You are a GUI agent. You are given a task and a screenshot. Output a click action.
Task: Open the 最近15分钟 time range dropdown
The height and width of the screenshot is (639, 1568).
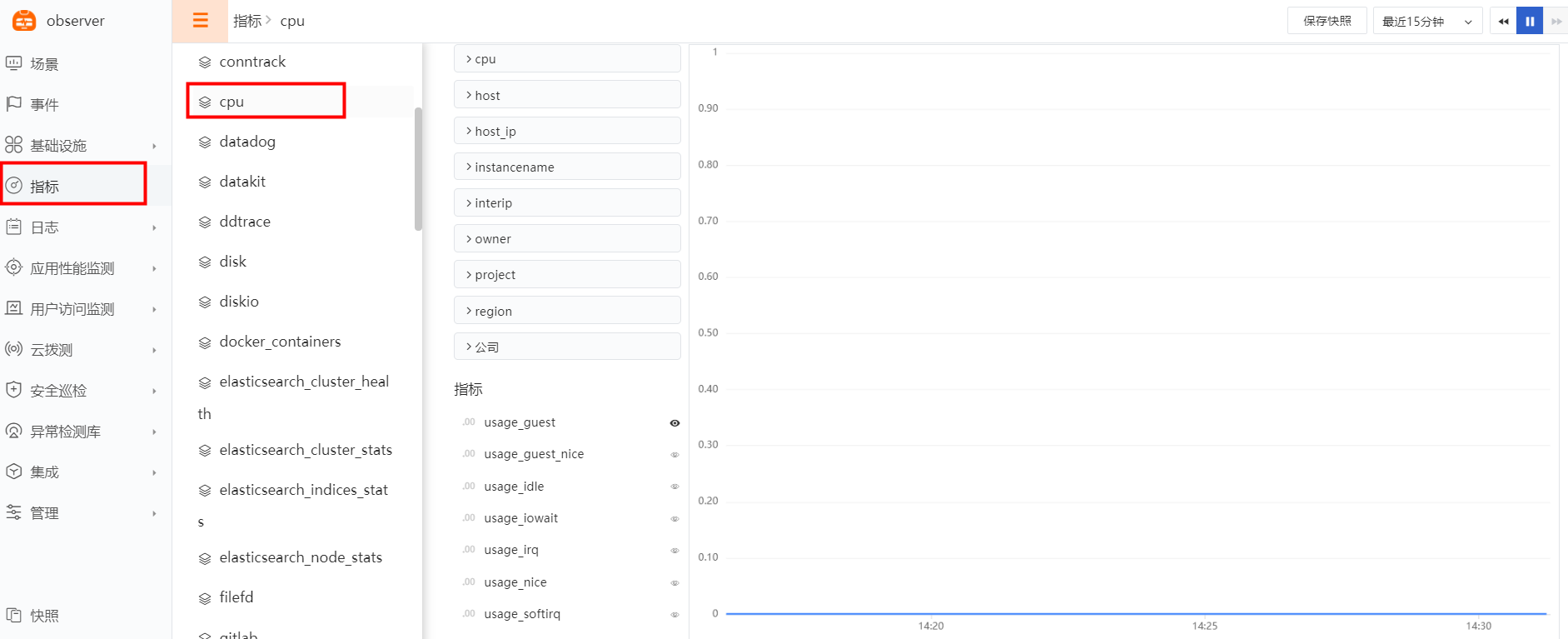[x=1426, y=22]
